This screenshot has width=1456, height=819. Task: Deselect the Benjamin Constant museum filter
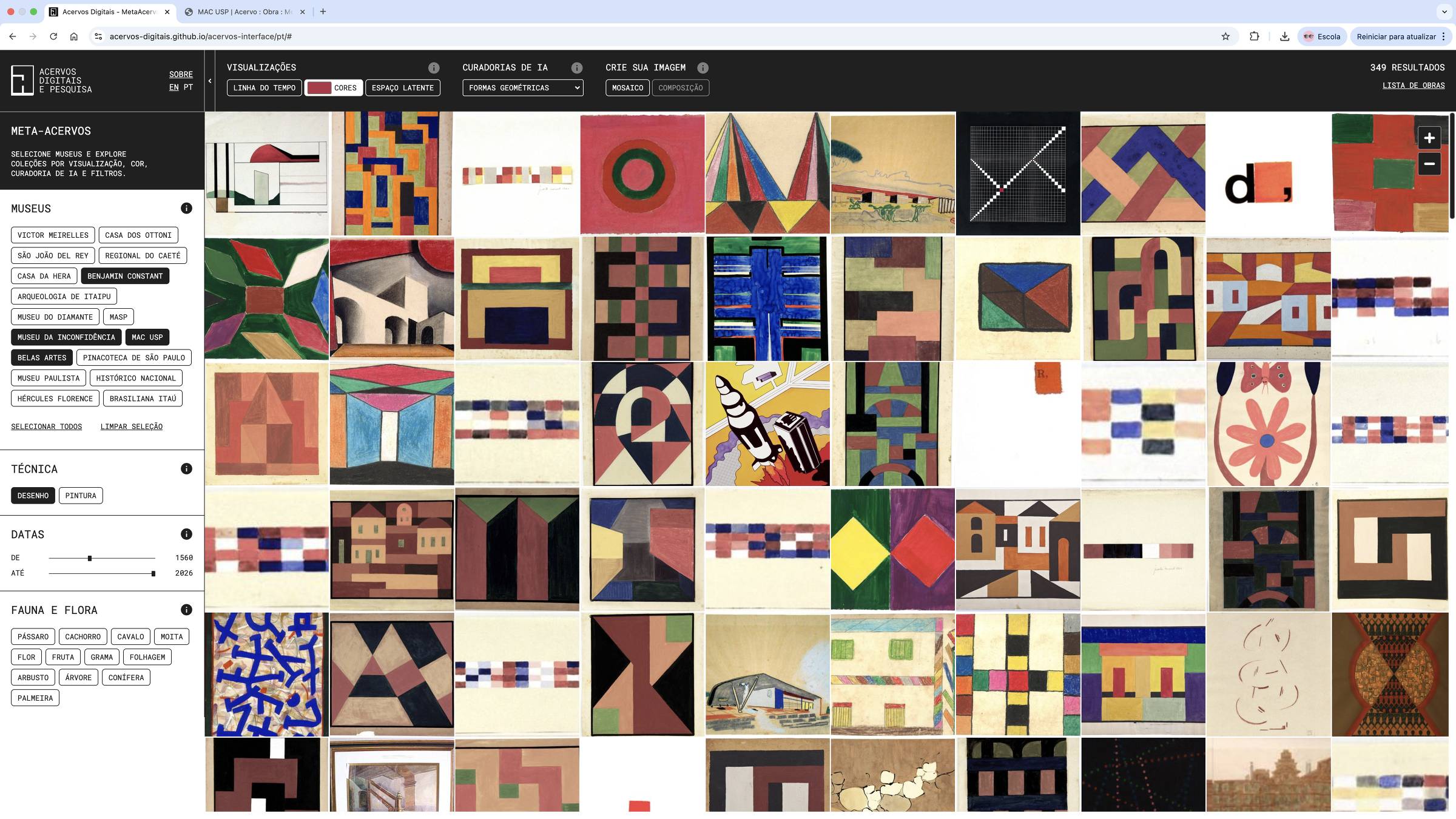(x=125, y=276)
